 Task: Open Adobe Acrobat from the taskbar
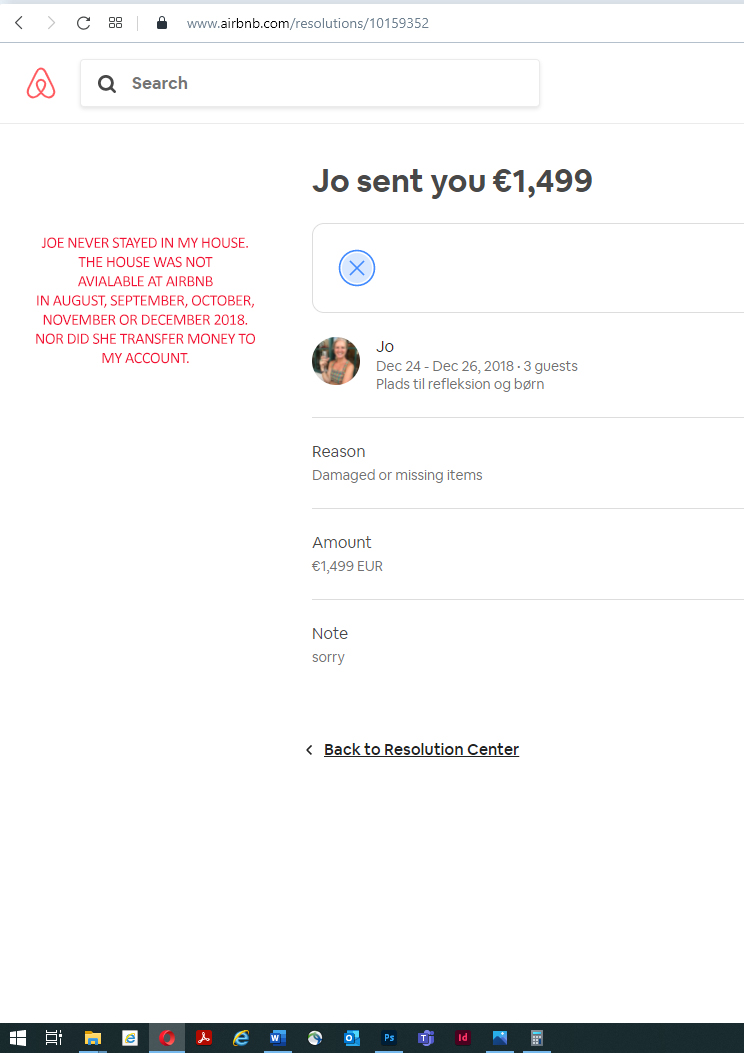pos(204,1038)
